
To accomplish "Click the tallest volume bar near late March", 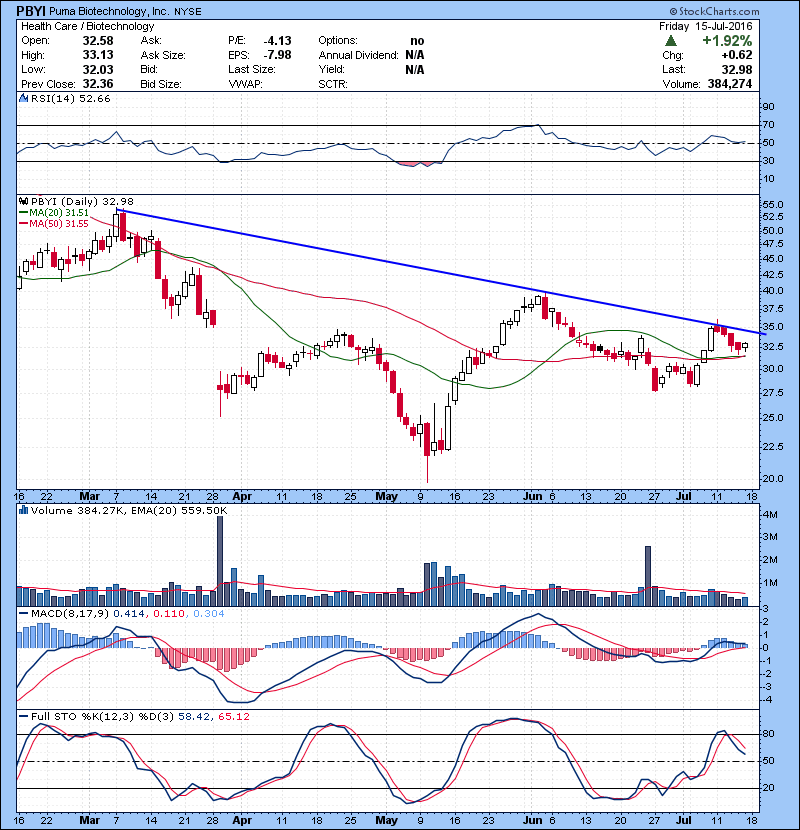I will pos(220,561).
